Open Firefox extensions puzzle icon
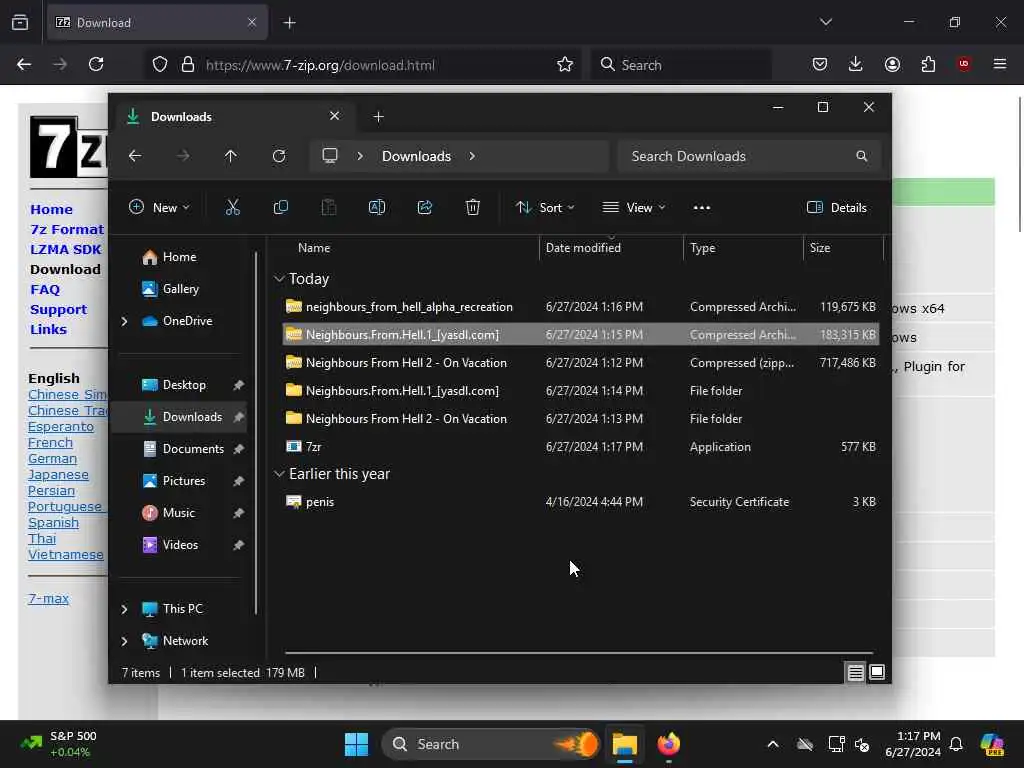Image resolution: width=1024 pixels, height=768 pixels. point(928,64)
